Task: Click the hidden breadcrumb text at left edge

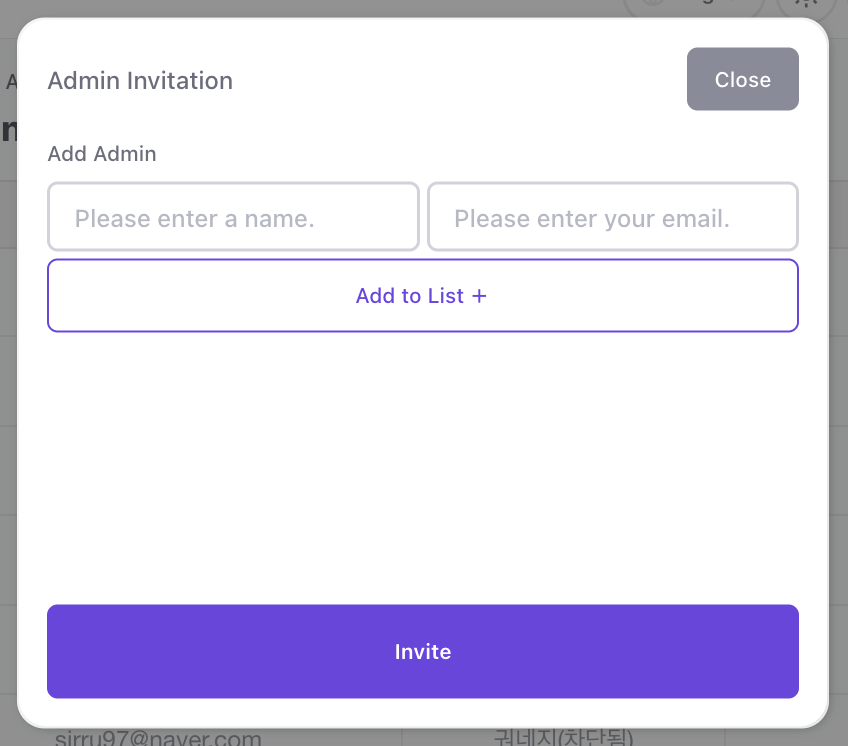Action: coord(10,81)
